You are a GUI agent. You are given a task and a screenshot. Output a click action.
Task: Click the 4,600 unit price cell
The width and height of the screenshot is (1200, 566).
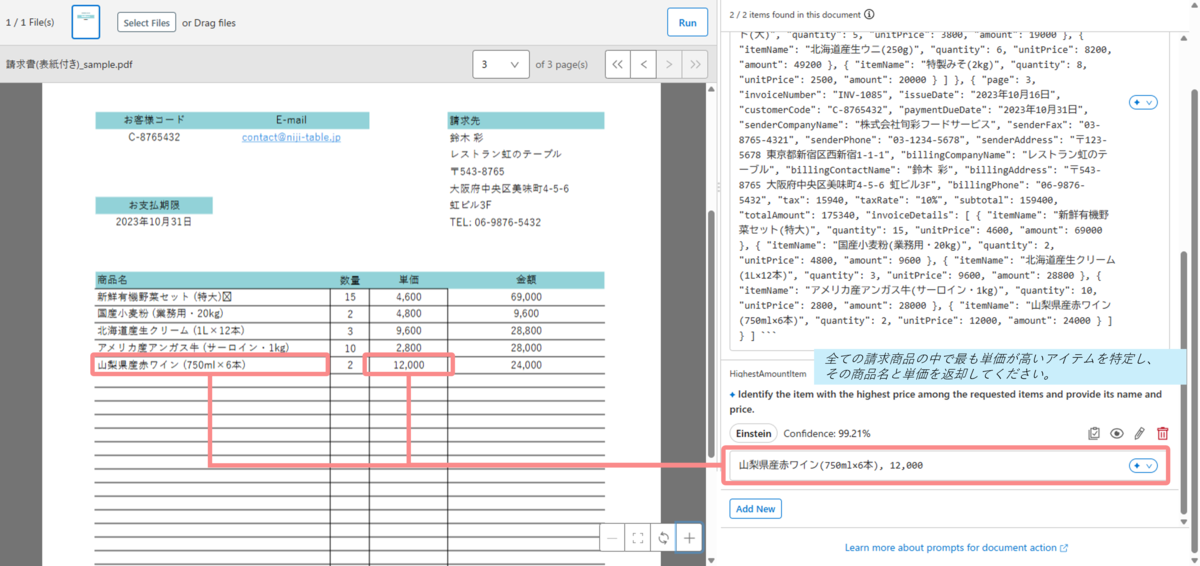coord(409,297)
